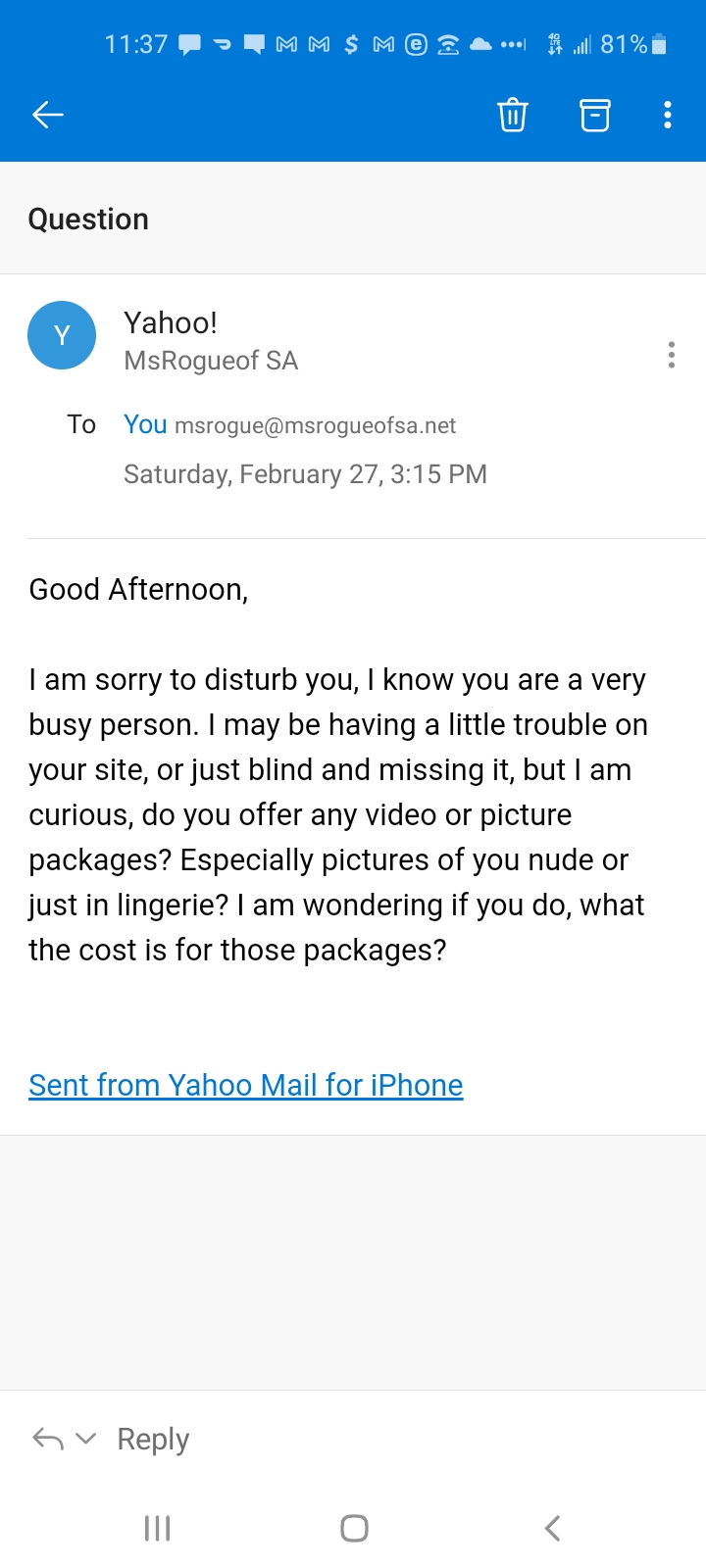Open the Sent from Yahoo Mail link
The height and width of the screenshot is (1568, 706).
click(245, 1085)
